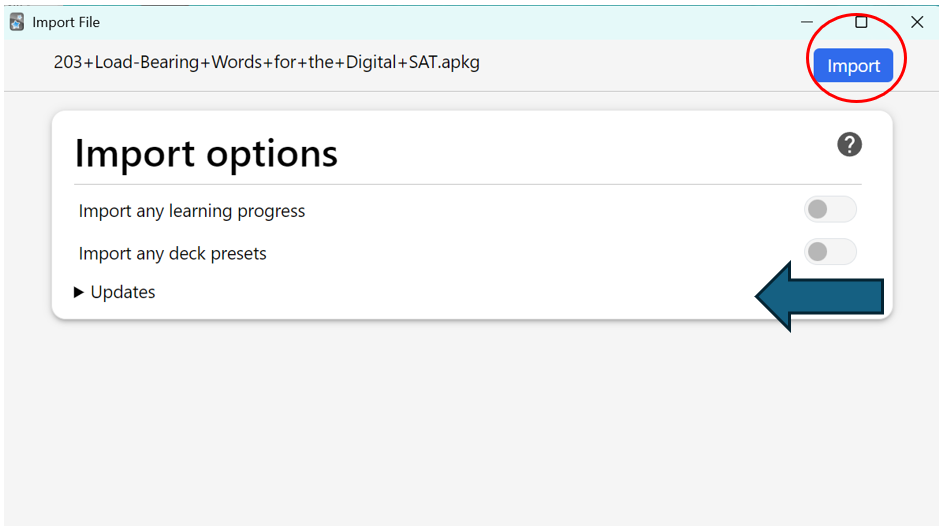Click the learning progress toggle knob
Screen dimensions: 943x526
(817, 209)
